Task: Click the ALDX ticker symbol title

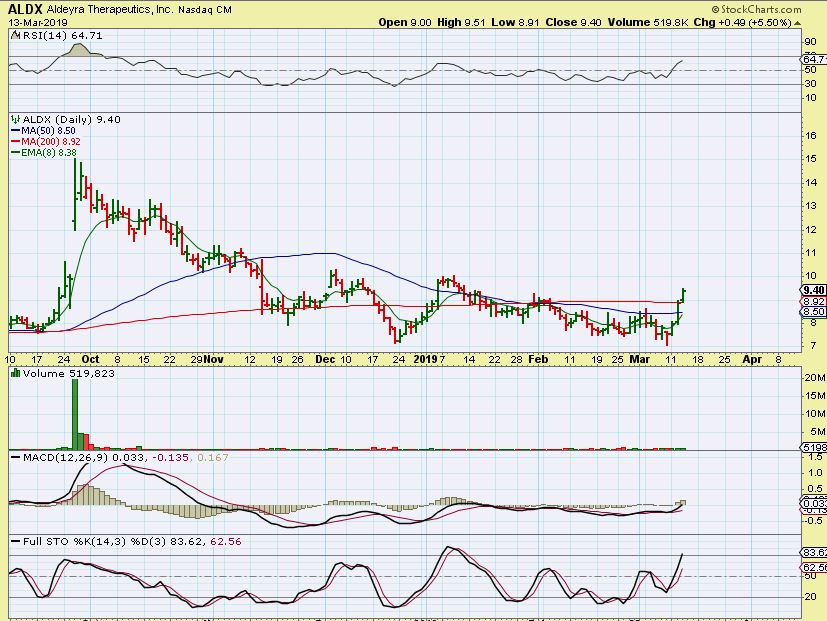Action: pyautogui.click(x=24, y=7)
